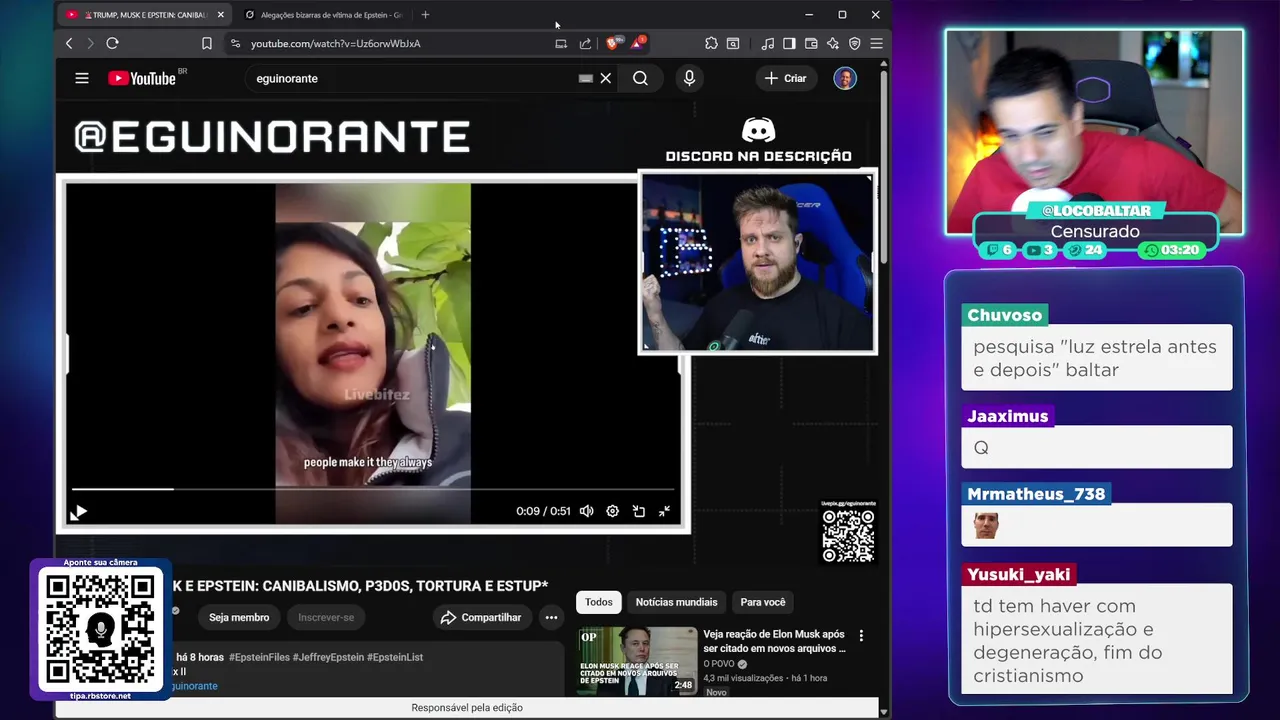Click Yusuki_yaki's chat message
The image size is (1280, 720).
click(x=1097, y=641)
